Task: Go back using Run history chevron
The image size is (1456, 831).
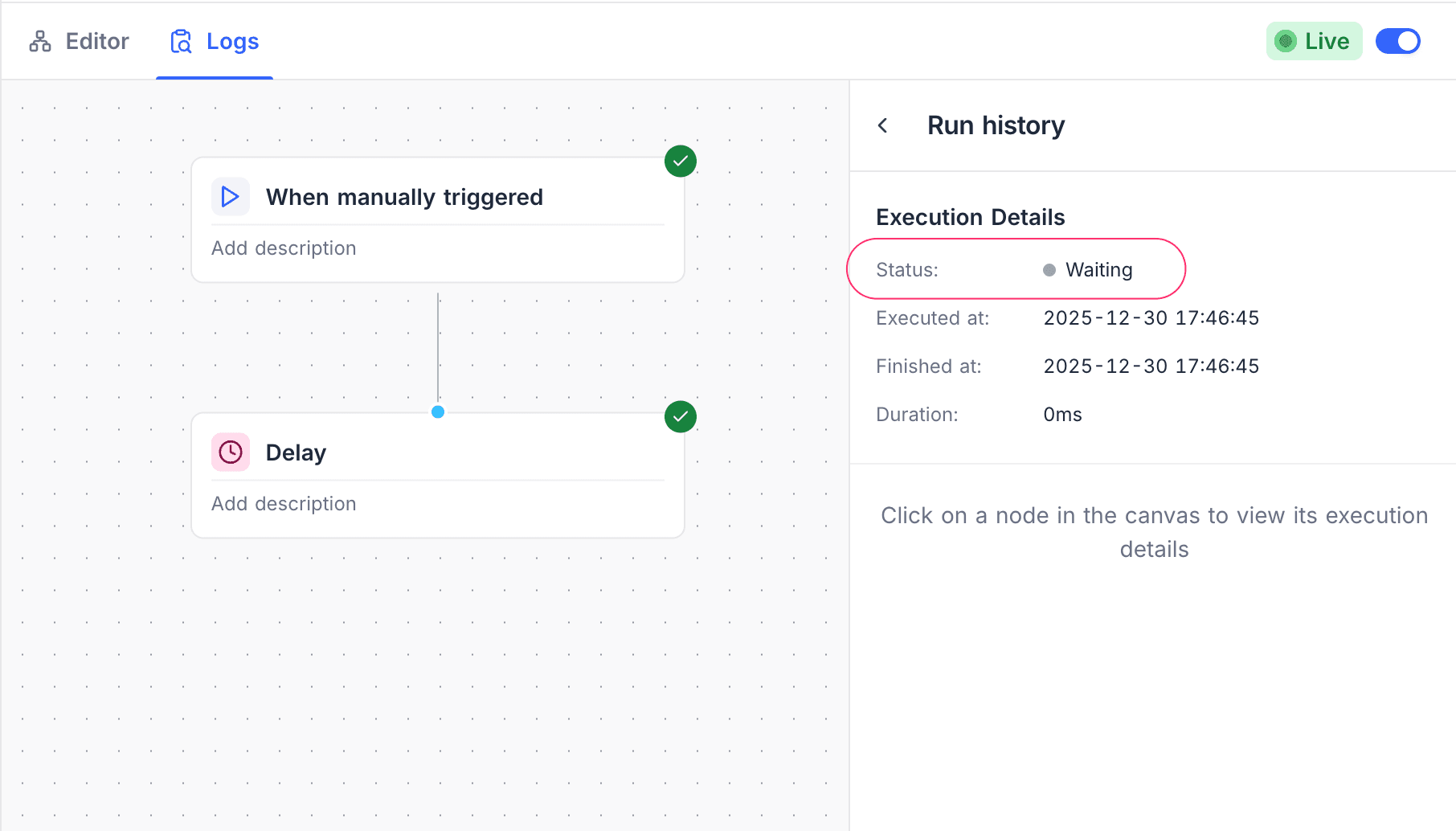Action: pyautogui.click(x=883, y=125)
